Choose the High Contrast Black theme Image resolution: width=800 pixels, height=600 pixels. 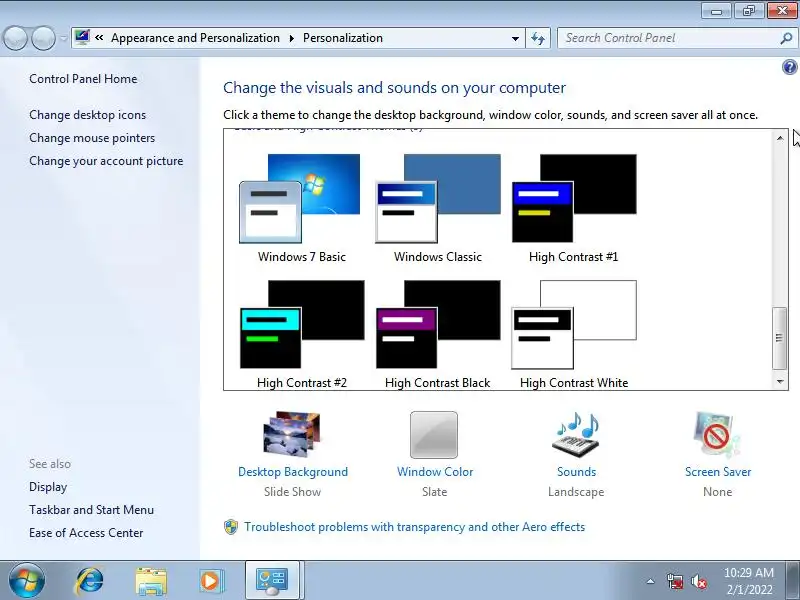click(438, 324)
